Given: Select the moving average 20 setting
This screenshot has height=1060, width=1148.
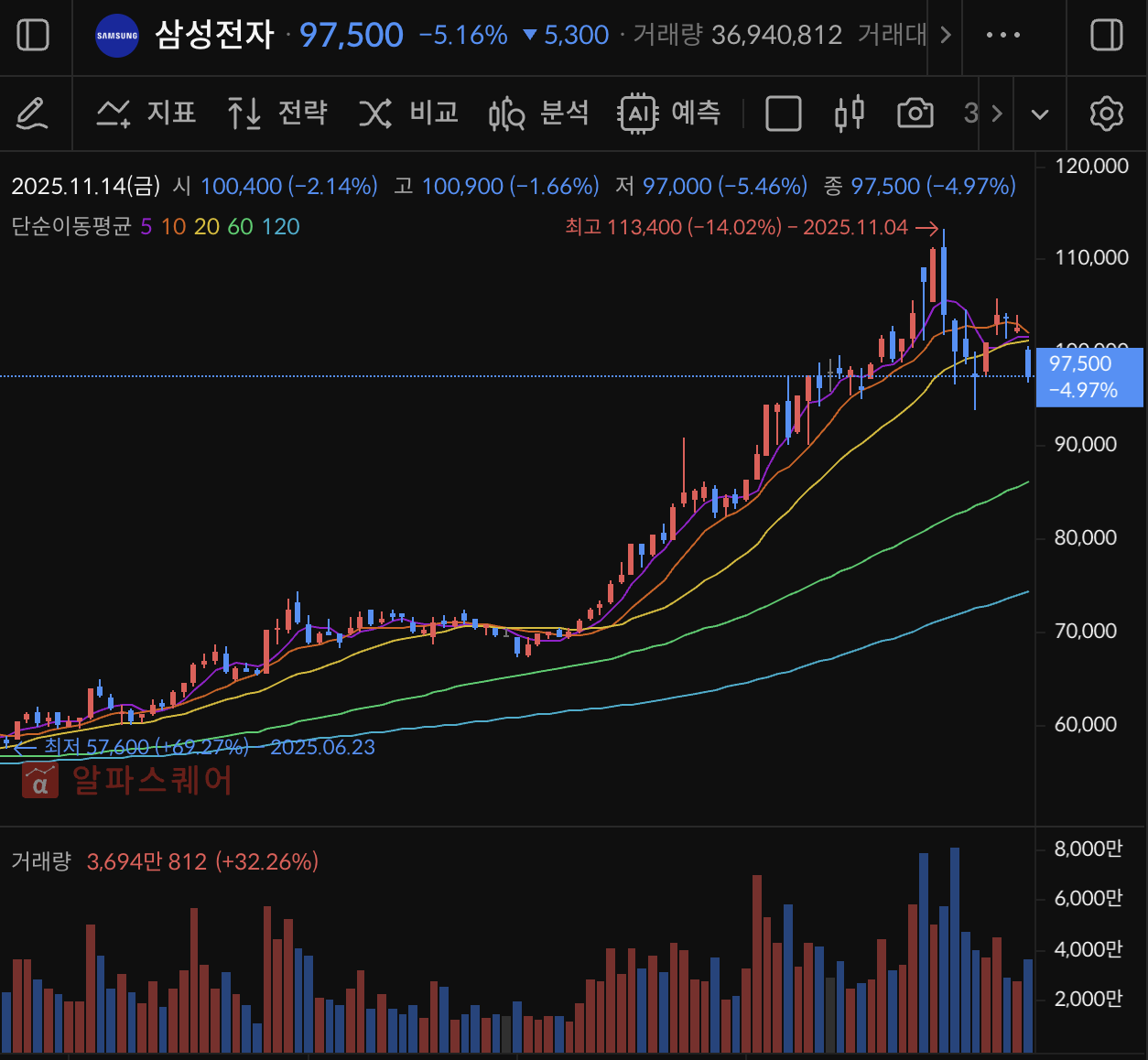Looking at the screenshot, I should pyautogui.click(x=207, y=226).
